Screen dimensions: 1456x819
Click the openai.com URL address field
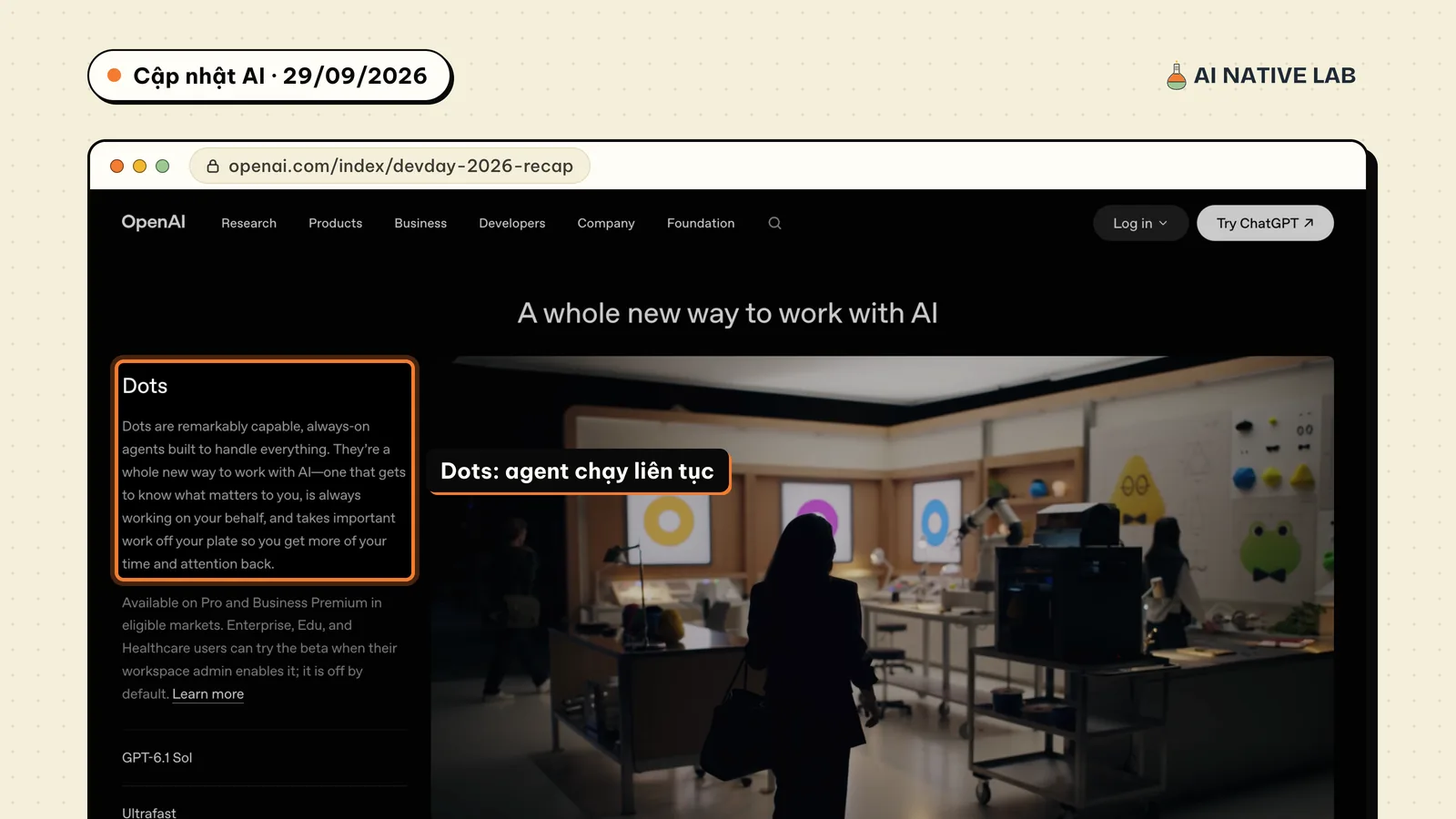pos(389,166)
